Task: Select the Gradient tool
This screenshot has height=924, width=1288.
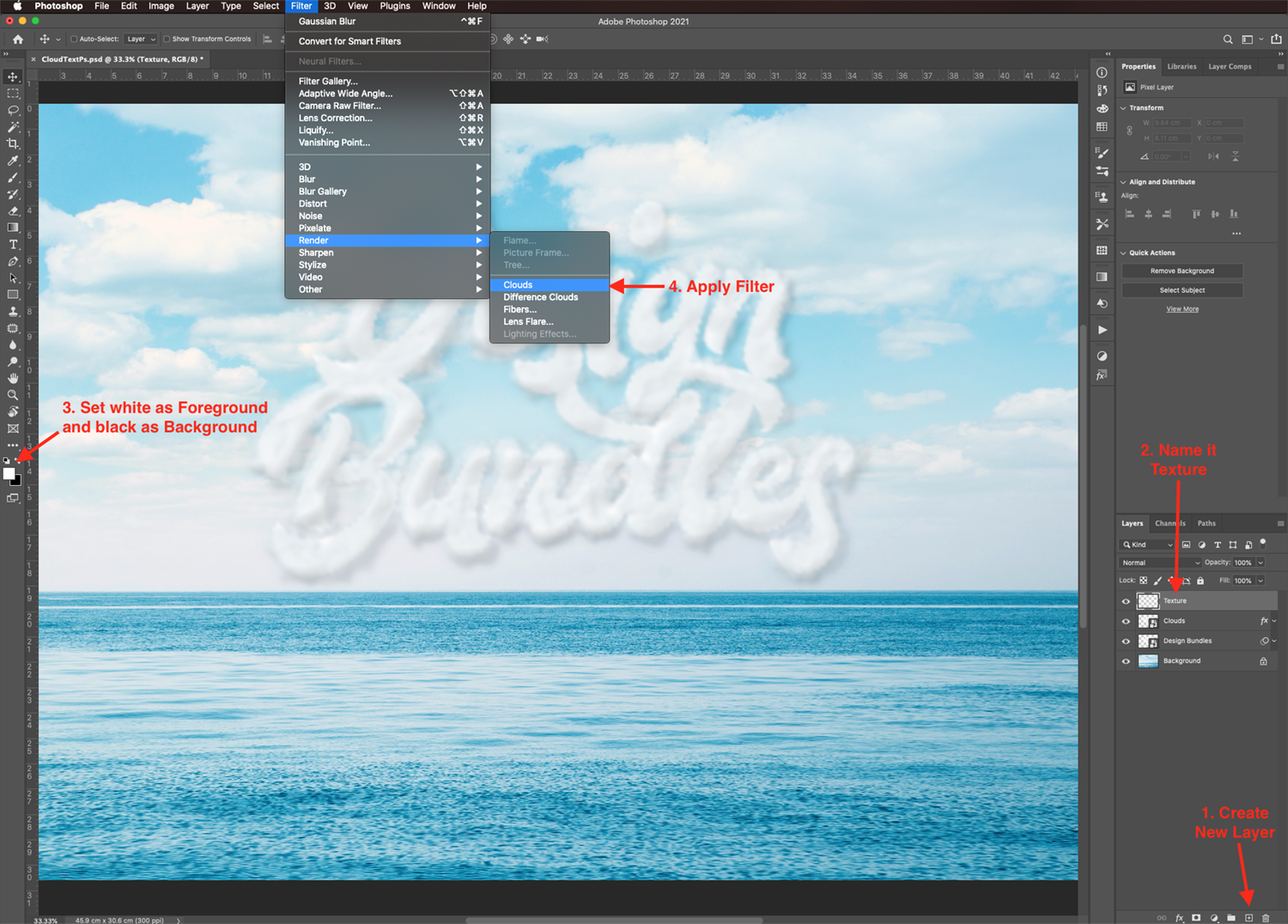Action: pos(13,228)
